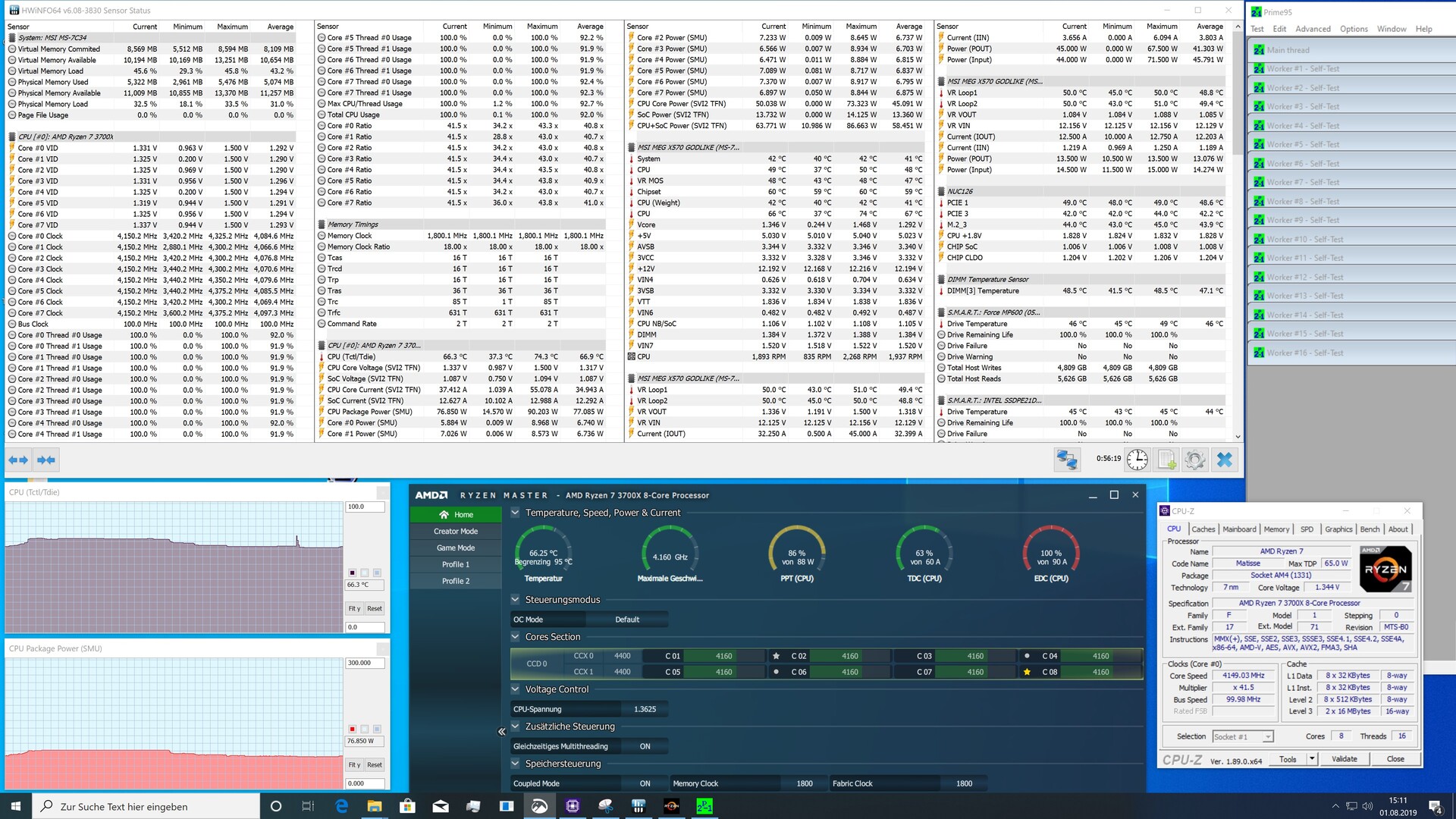
Task: Collapse the Cores Section expander
Action: [x=516, y=637]
